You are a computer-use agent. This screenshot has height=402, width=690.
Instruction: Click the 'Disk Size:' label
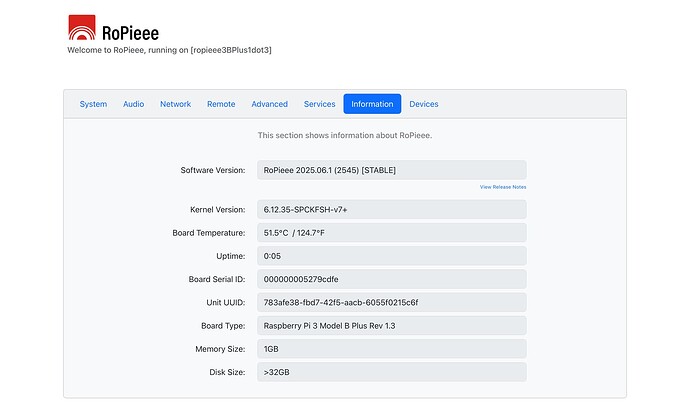coord(228,373)
